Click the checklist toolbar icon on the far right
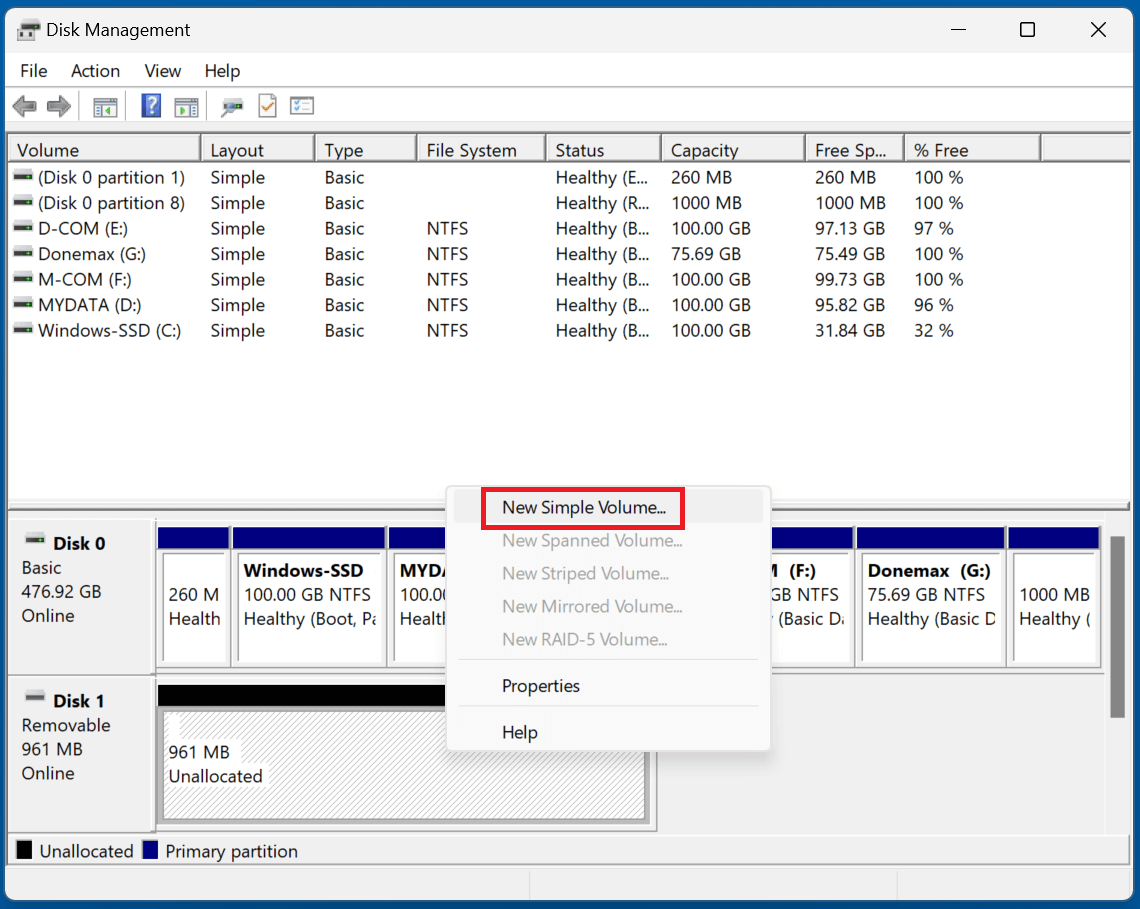This screenshot has width=1140, height=909. click(x=301, y=105)
